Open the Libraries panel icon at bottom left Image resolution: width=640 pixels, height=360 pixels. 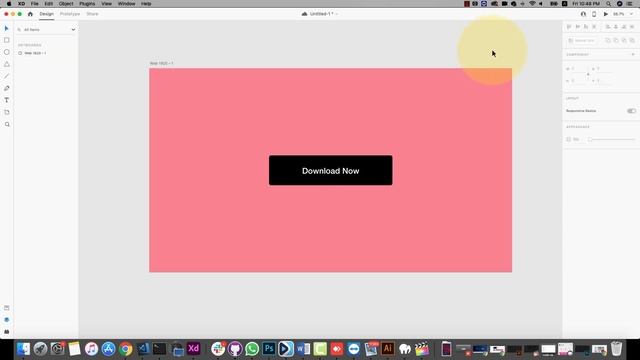pos(7,308)
